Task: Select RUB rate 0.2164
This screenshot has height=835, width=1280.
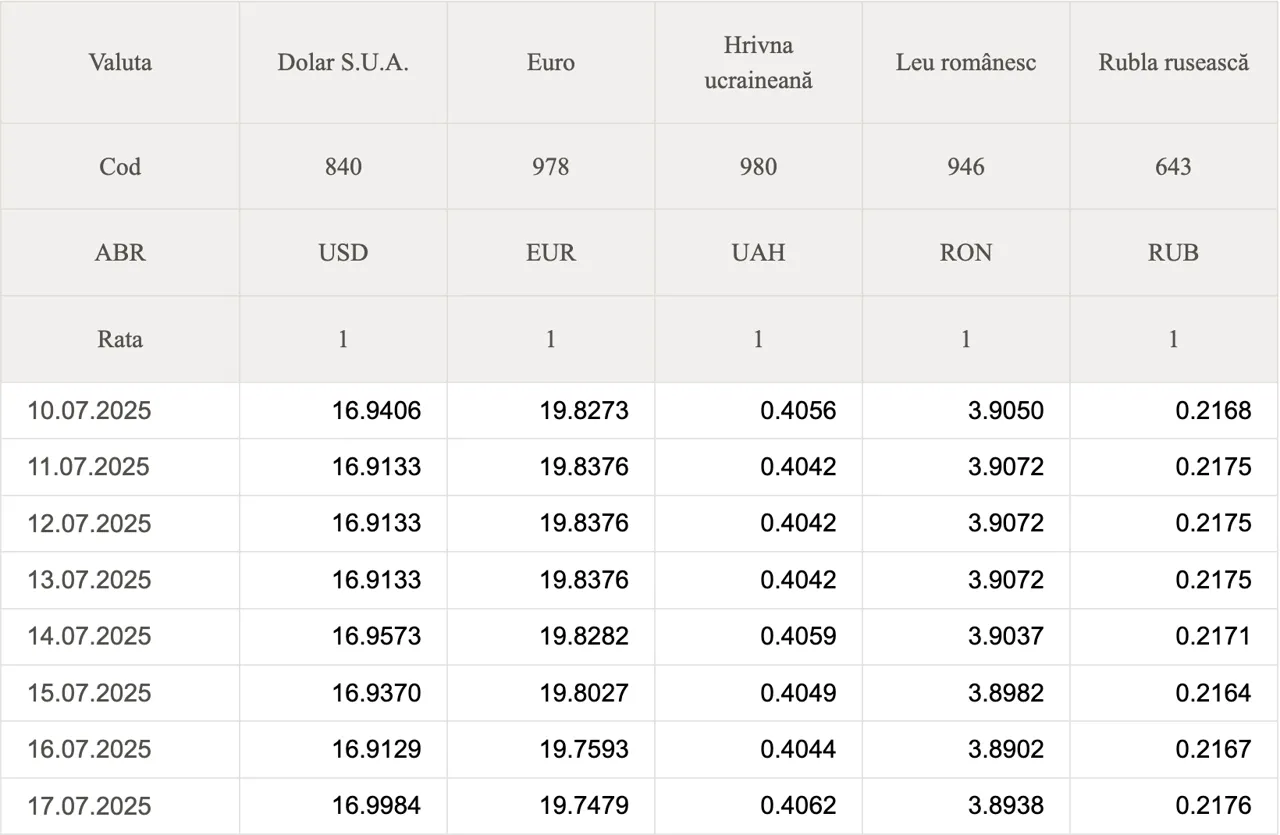Action: coord(1213,693)
